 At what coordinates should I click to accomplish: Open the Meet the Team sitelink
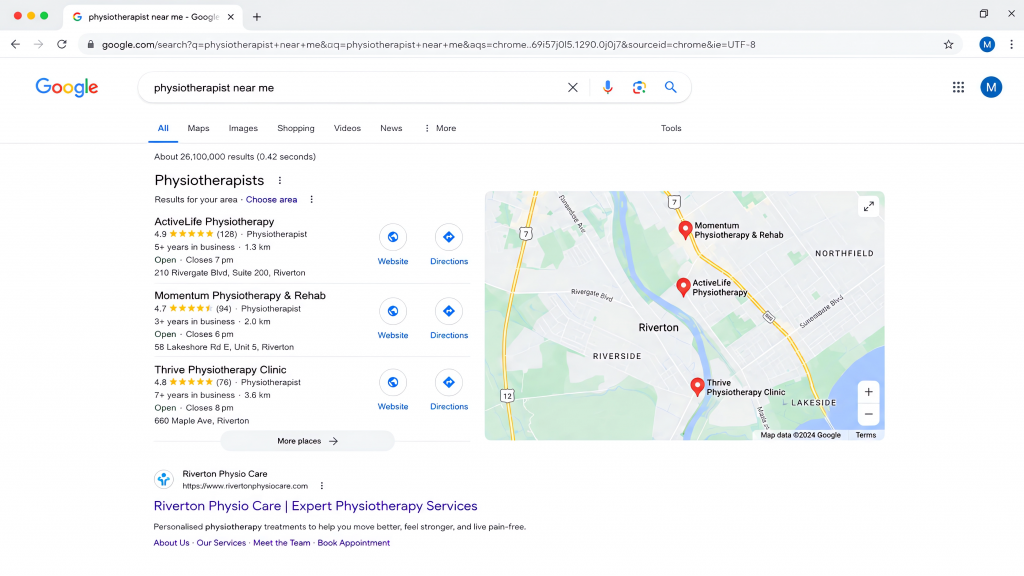[281, 543]
